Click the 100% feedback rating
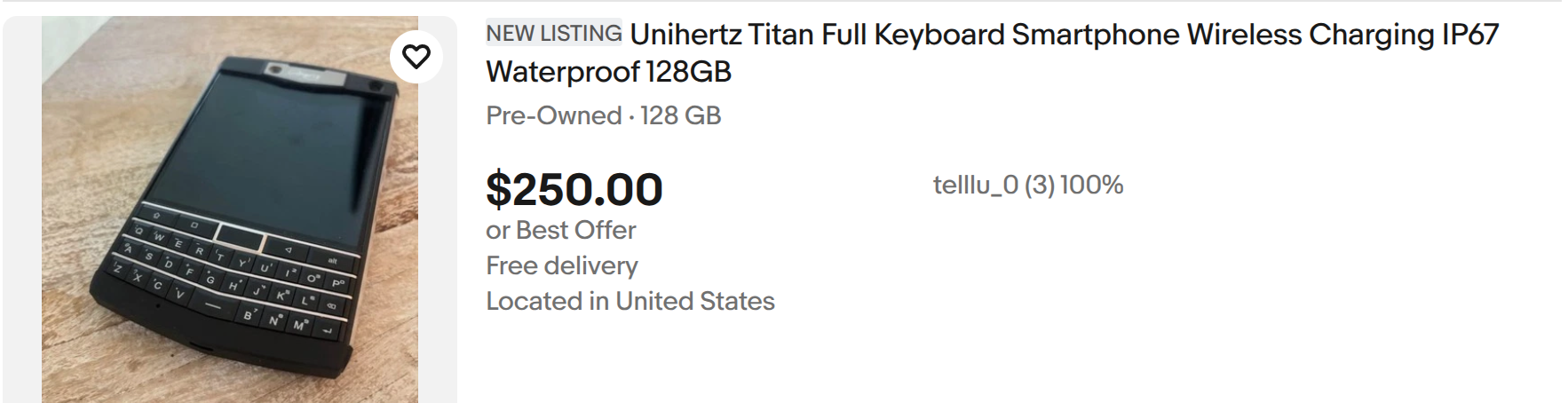 [x=1092, y=185]
